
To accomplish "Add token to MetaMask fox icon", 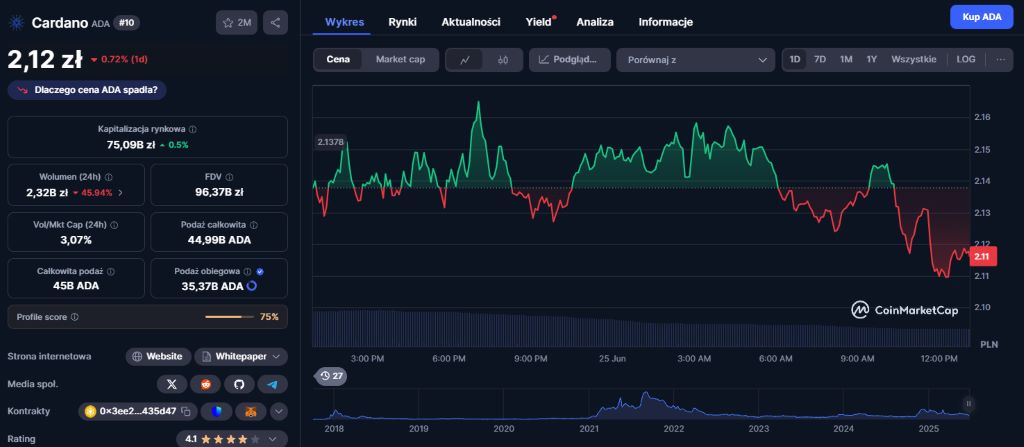I will click(251, 411).
